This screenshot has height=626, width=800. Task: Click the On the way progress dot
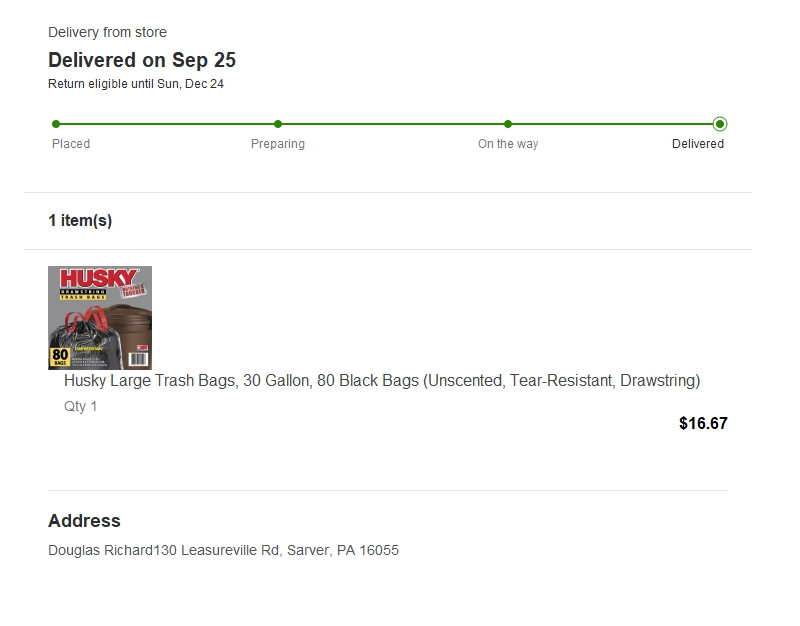pos(508,124)
